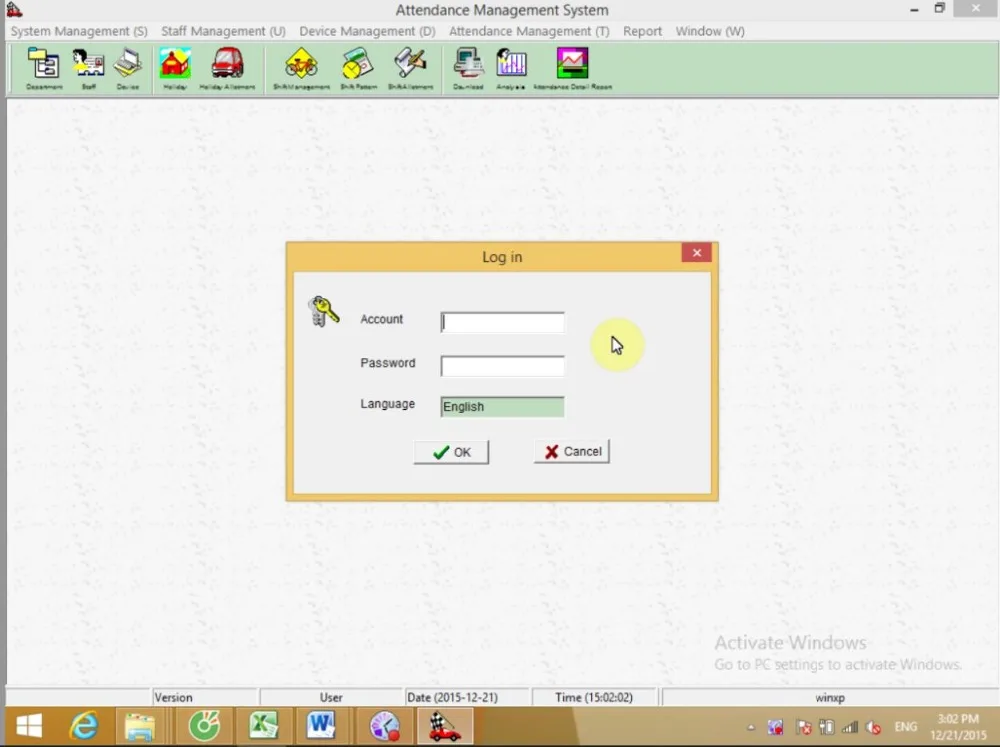Open the Attendance Management (T) menu
This screenshot has height=747, width=1000.
pyautogui.click(x=529, y=31)
